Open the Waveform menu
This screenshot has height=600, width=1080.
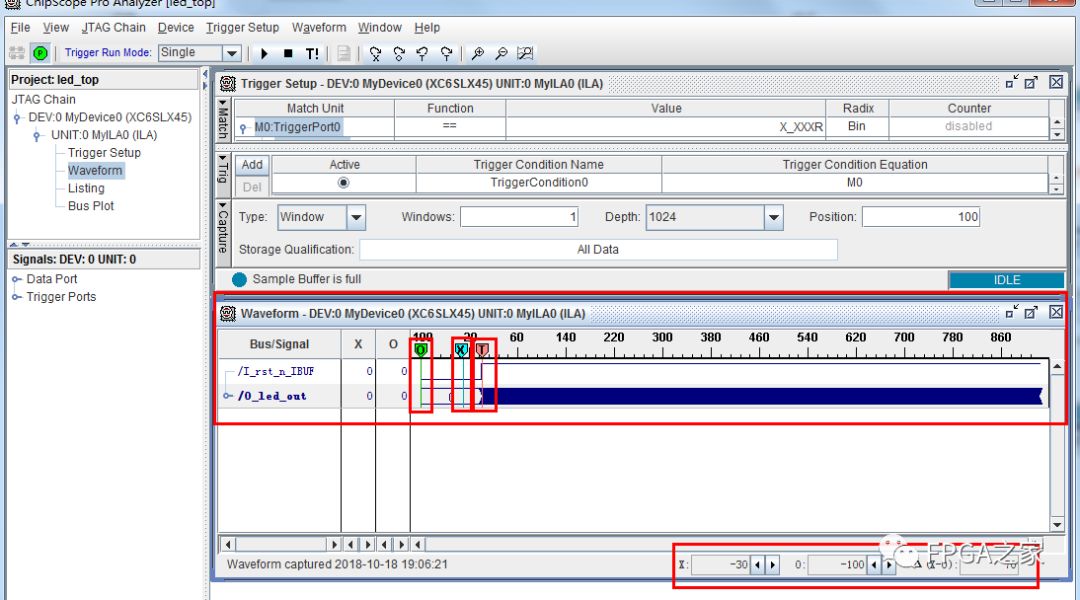tap(319, 28)
